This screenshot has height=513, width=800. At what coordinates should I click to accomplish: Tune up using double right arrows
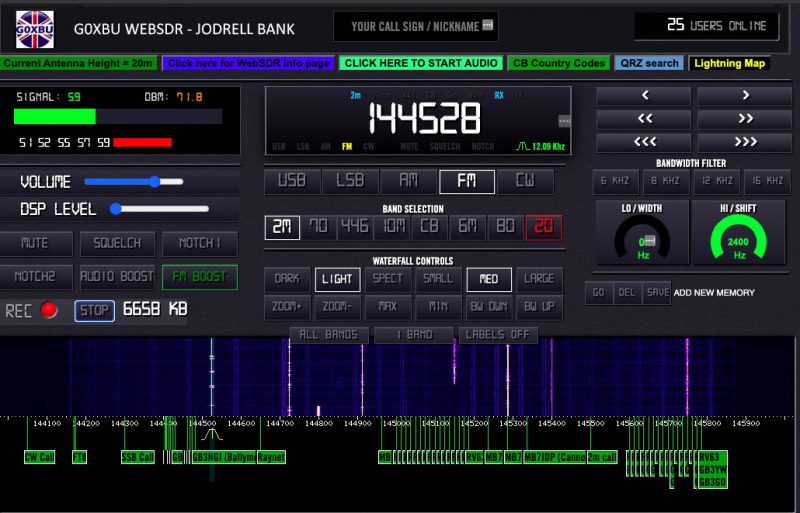click(x=745, y=118)
